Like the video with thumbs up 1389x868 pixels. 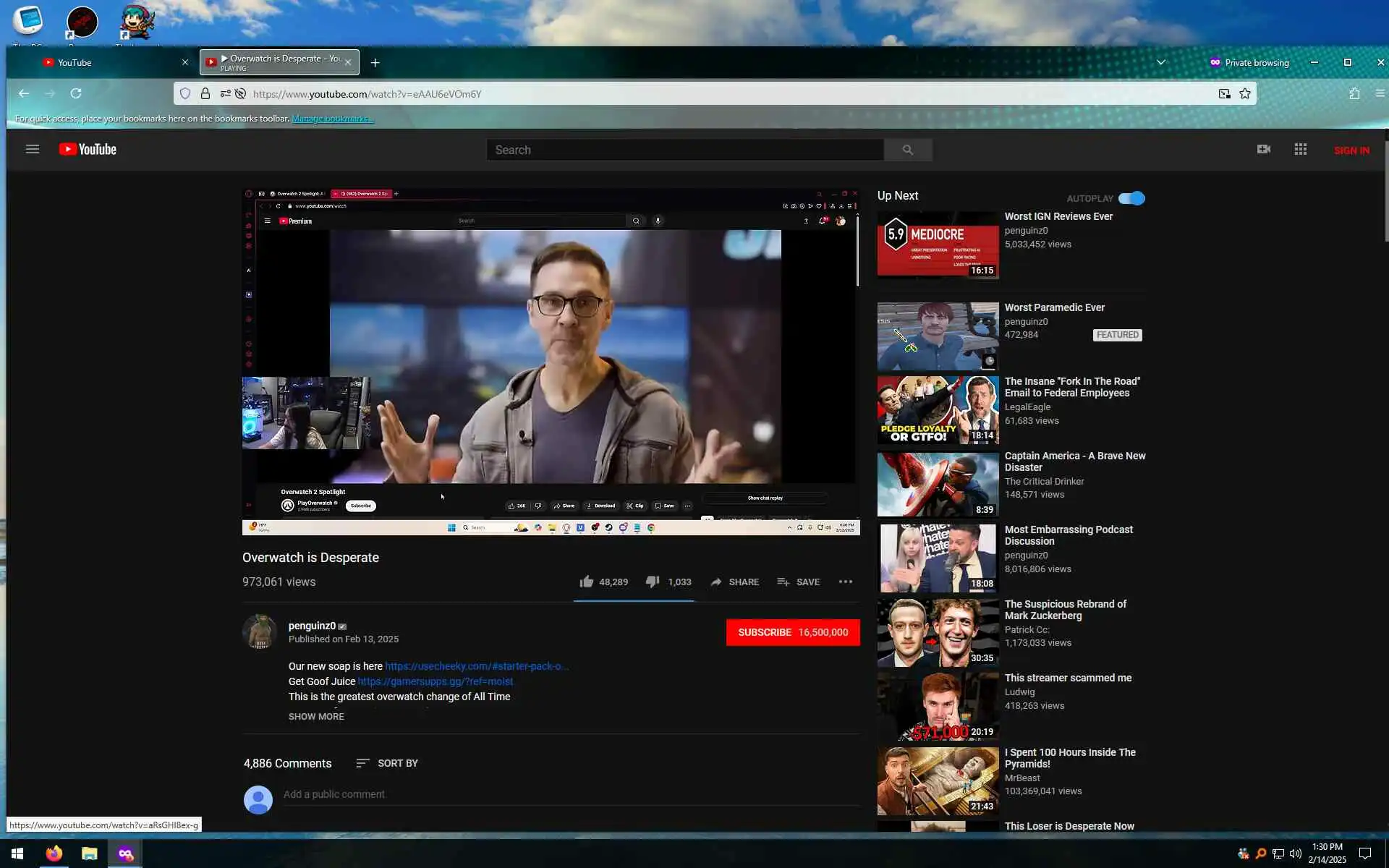(587, 582)
